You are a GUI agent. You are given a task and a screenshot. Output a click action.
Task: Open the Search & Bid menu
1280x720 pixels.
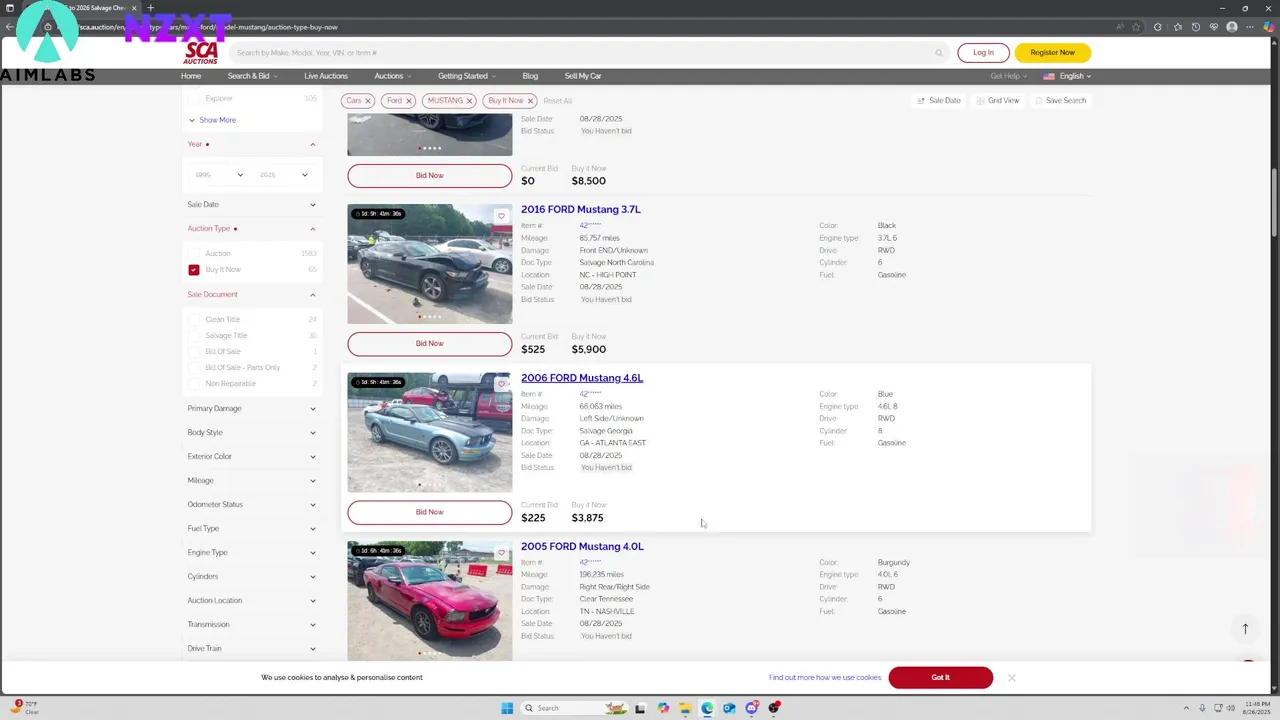[x=252, y=76]
